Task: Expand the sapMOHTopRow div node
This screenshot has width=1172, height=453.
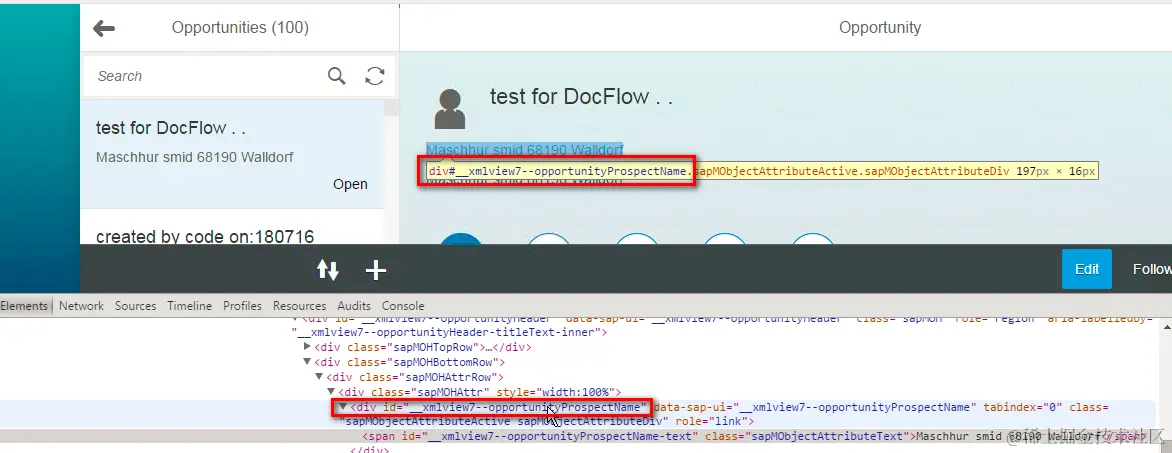Action: pos(307,347)
